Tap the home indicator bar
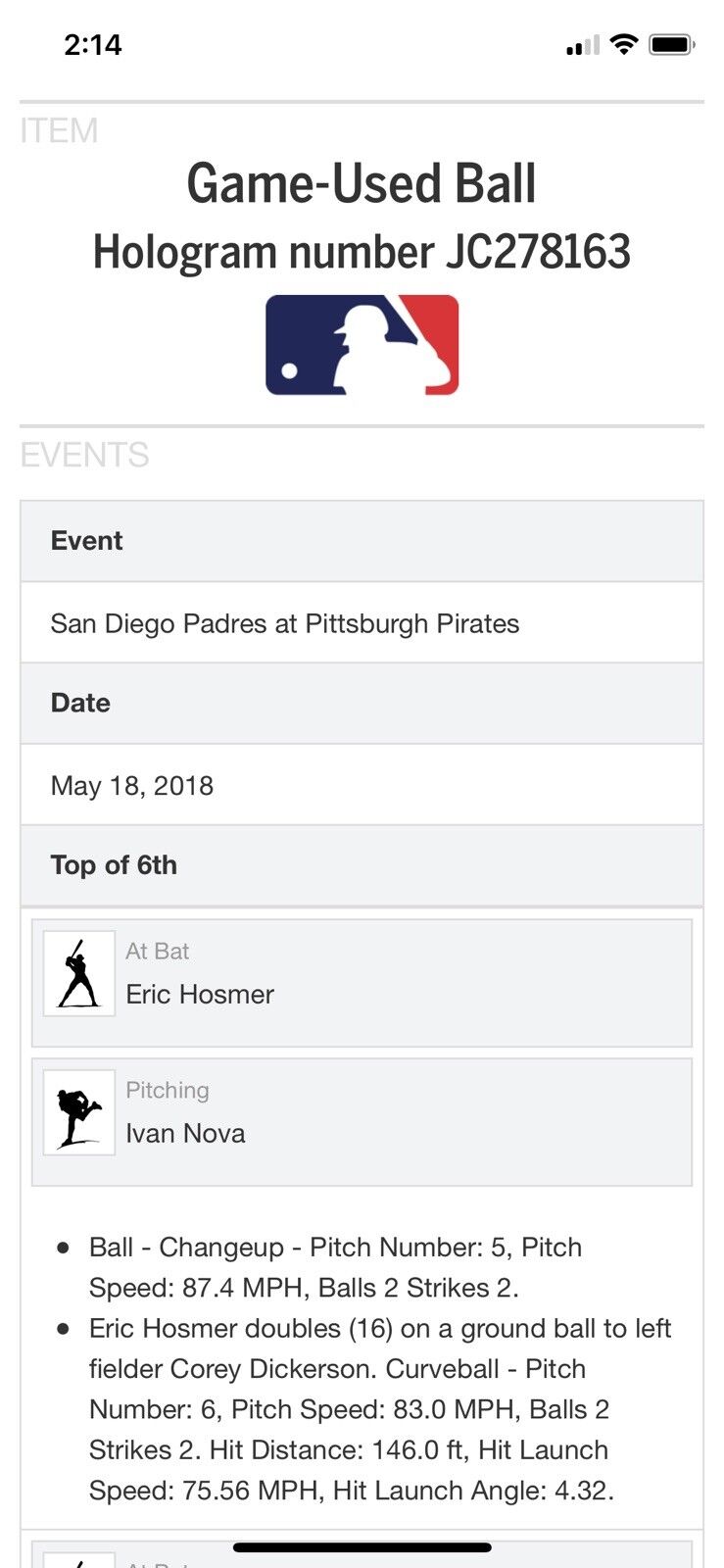724x1568 pixels. pyautogui.click(x=362, y=1547)
